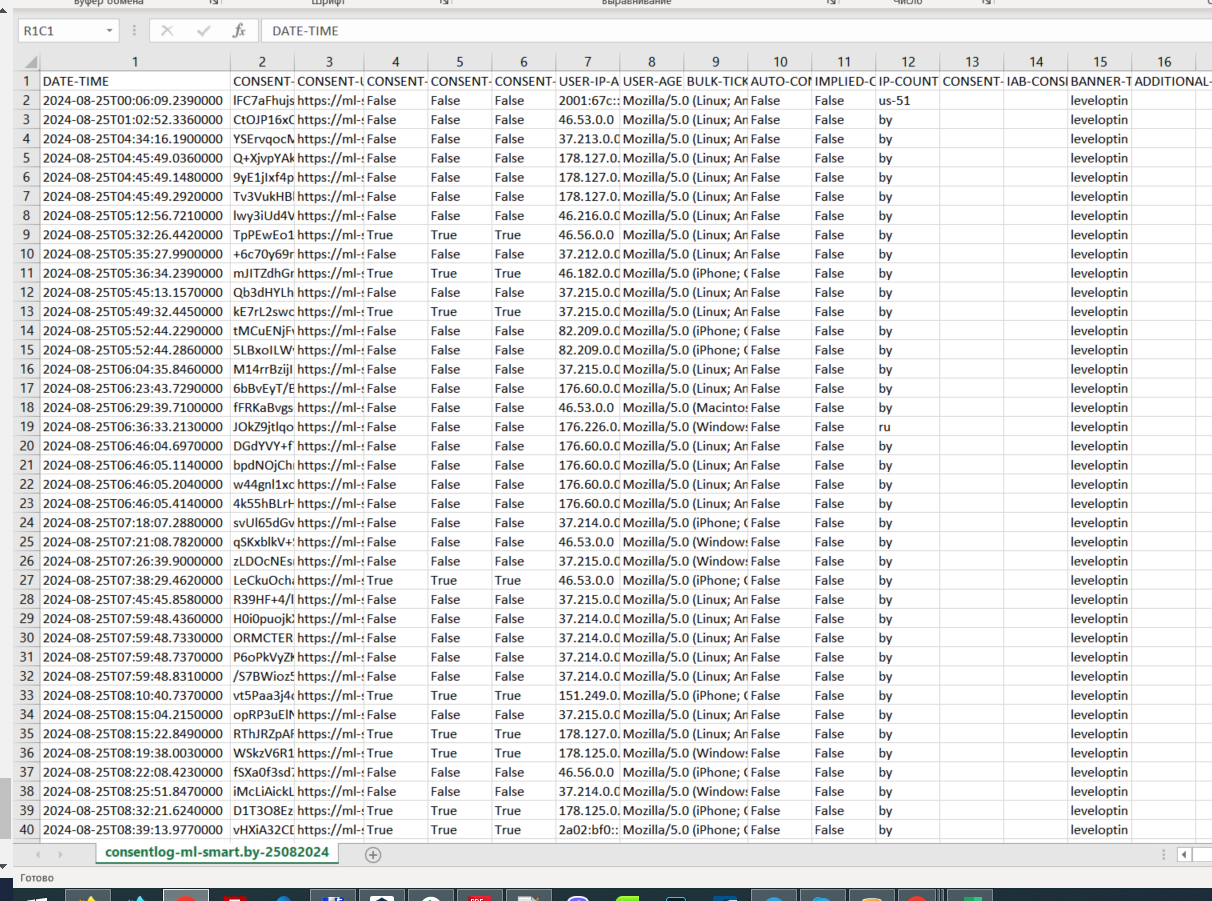The height and width of the screenshot is (901, 1212).
Task: Click the Готово status bar indicator
Action: coord(37,878)
